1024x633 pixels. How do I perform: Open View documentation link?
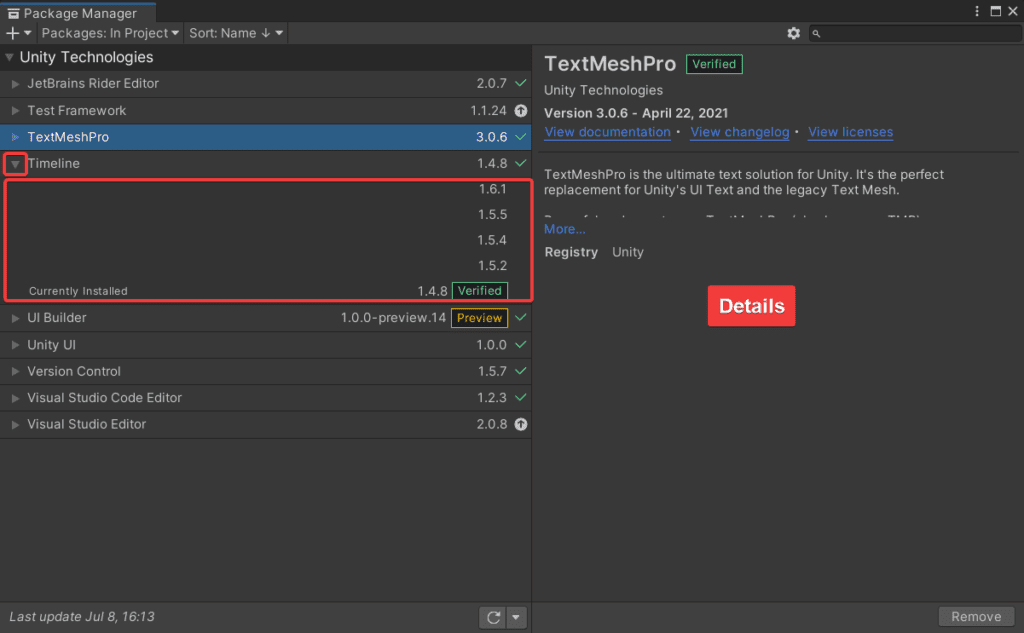point(607,132)
